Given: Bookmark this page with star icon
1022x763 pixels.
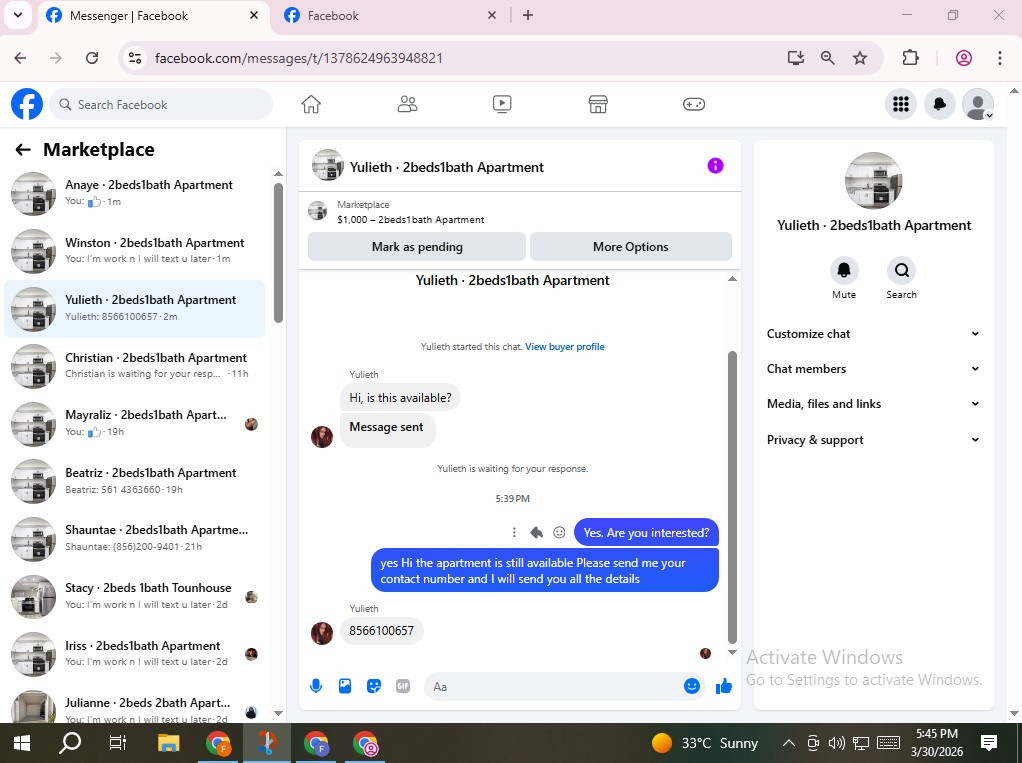Looking at the screenshot, I should (x=860, y=58).
